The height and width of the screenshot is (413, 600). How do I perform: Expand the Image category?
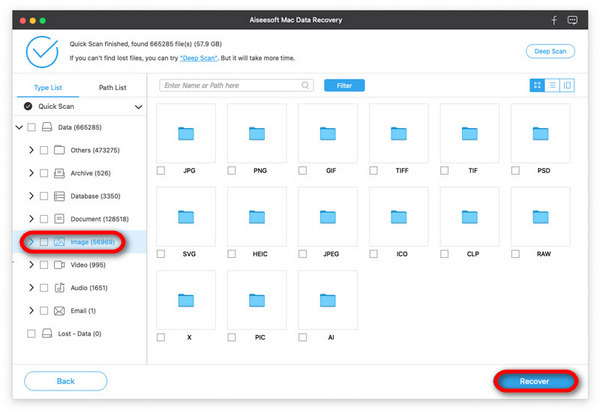(31, 242)
